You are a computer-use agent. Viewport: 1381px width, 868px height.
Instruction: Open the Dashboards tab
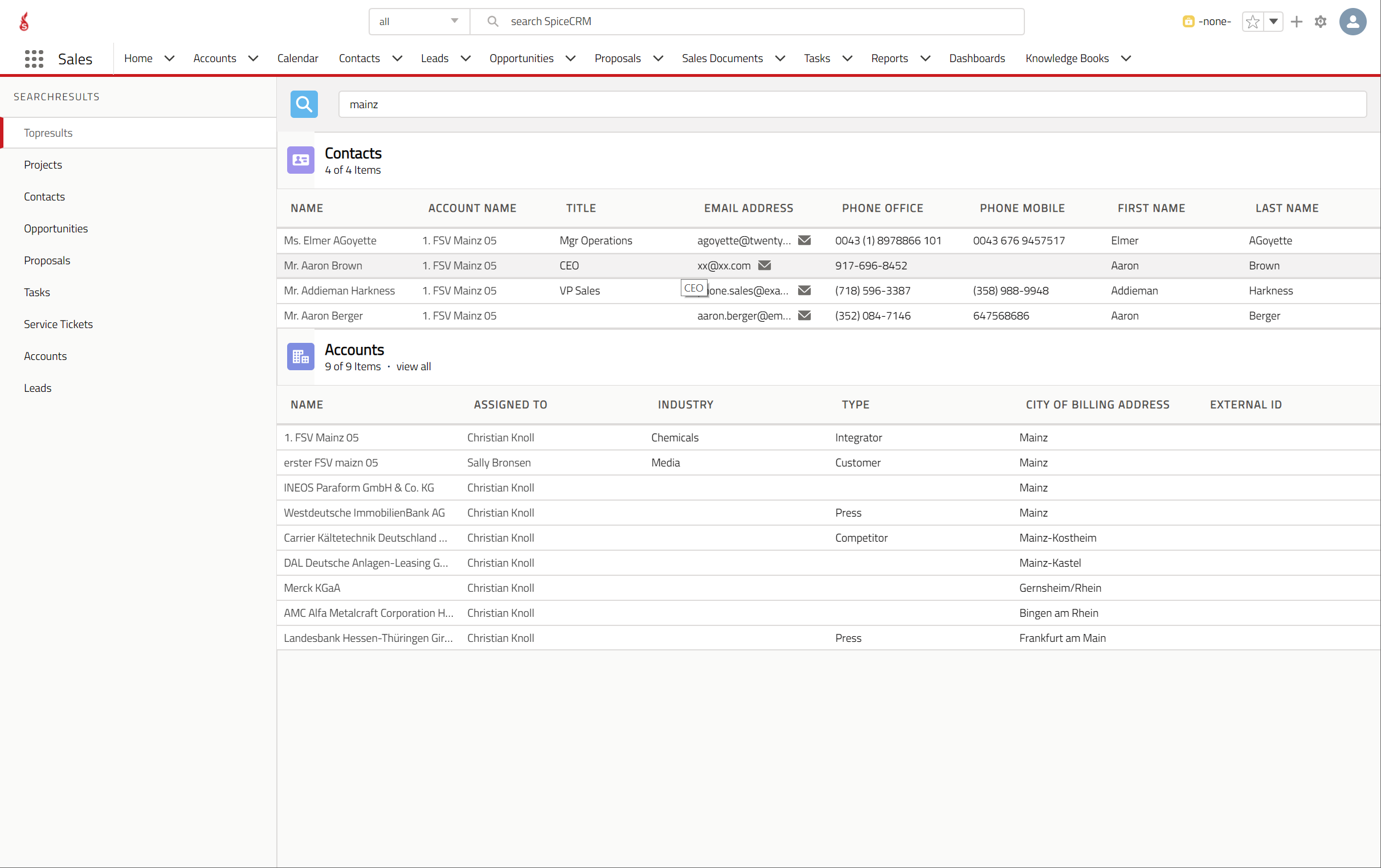point(976,59)
